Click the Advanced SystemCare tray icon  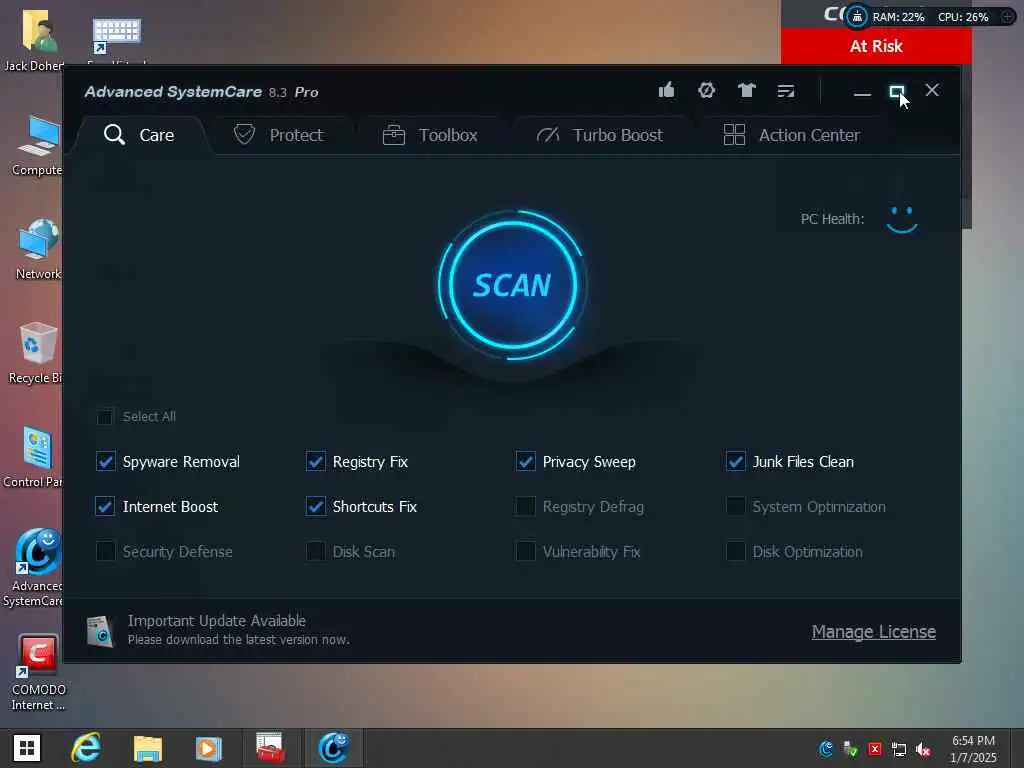tap(826, 748)
